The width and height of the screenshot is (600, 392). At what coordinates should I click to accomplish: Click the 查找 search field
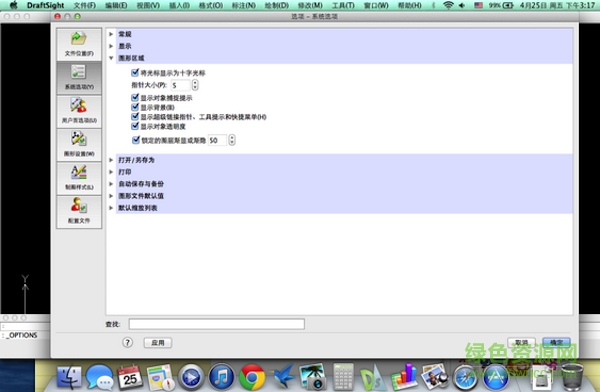point(217,324)
